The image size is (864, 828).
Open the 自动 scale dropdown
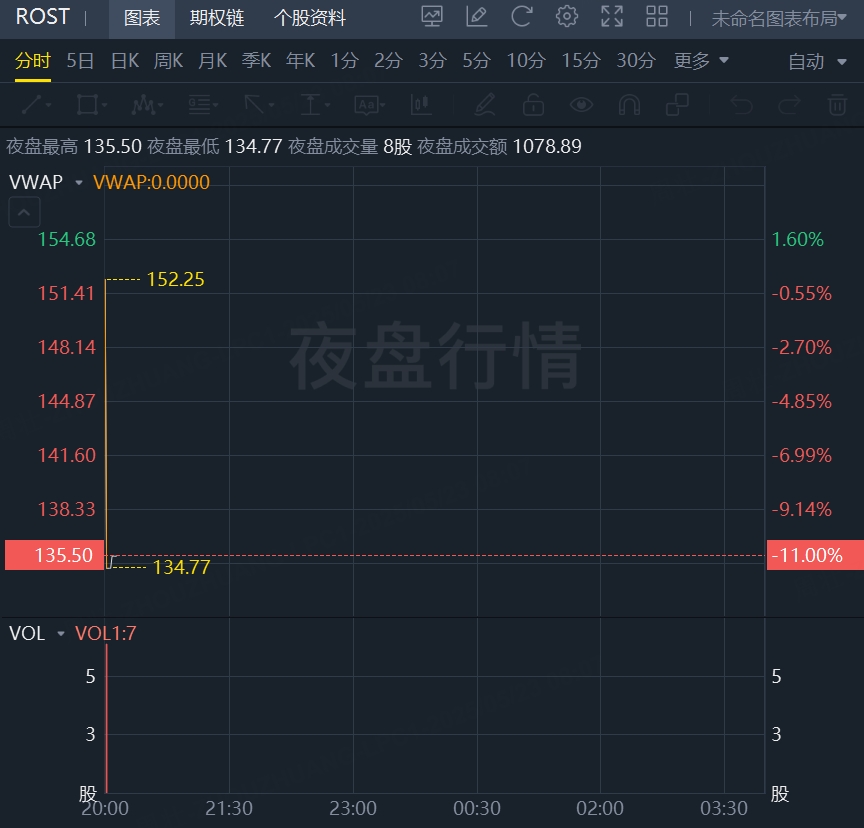click(817, 61)
